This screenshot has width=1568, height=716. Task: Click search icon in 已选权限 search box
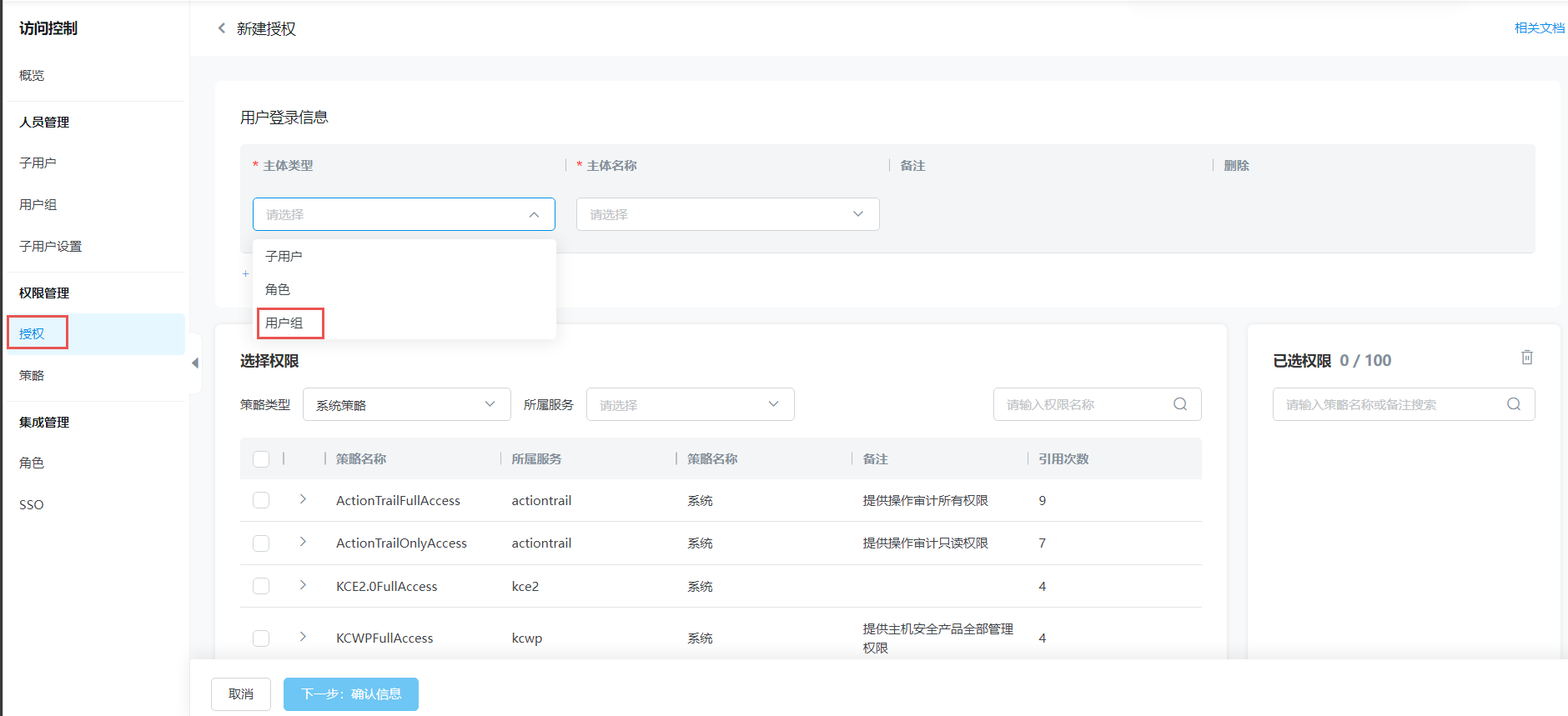1513,404
